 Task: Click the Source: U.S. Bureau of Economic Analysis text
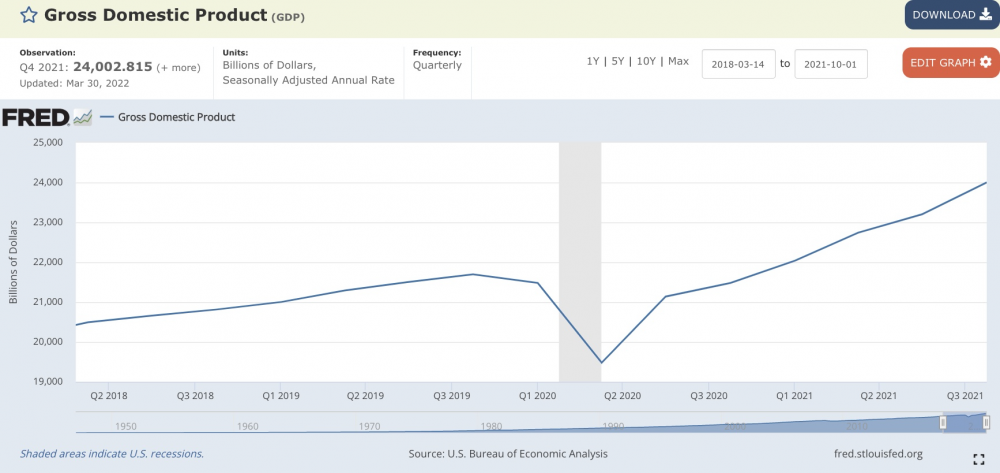[508, 454]
